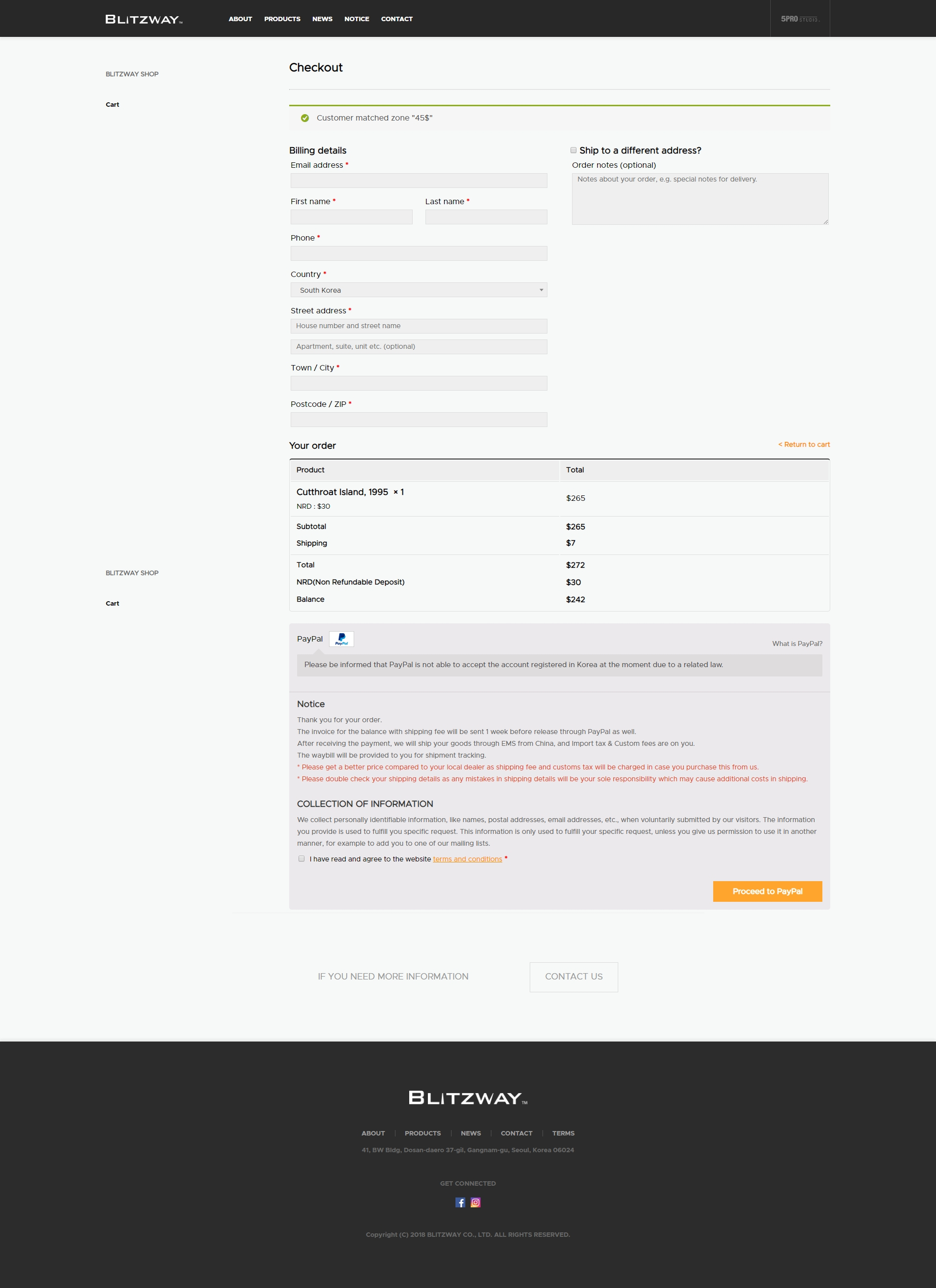Focus the Apartment, suite, unit field
The image size is (936, 1288).
pos(419,346)
